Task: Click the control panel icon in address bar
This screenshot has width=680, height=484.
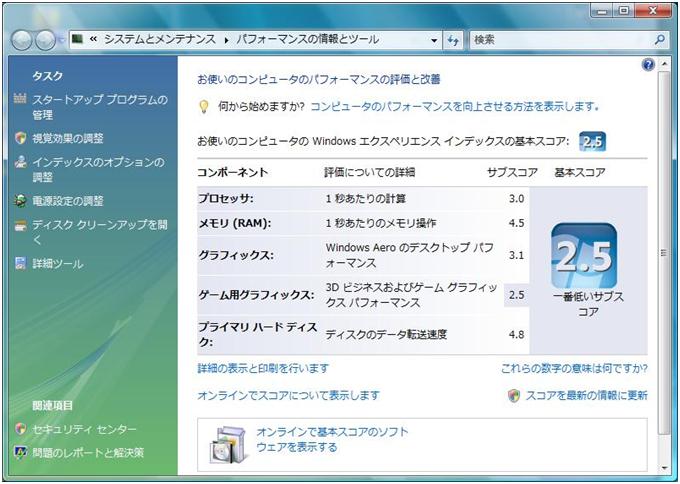Action: (78, 39)
